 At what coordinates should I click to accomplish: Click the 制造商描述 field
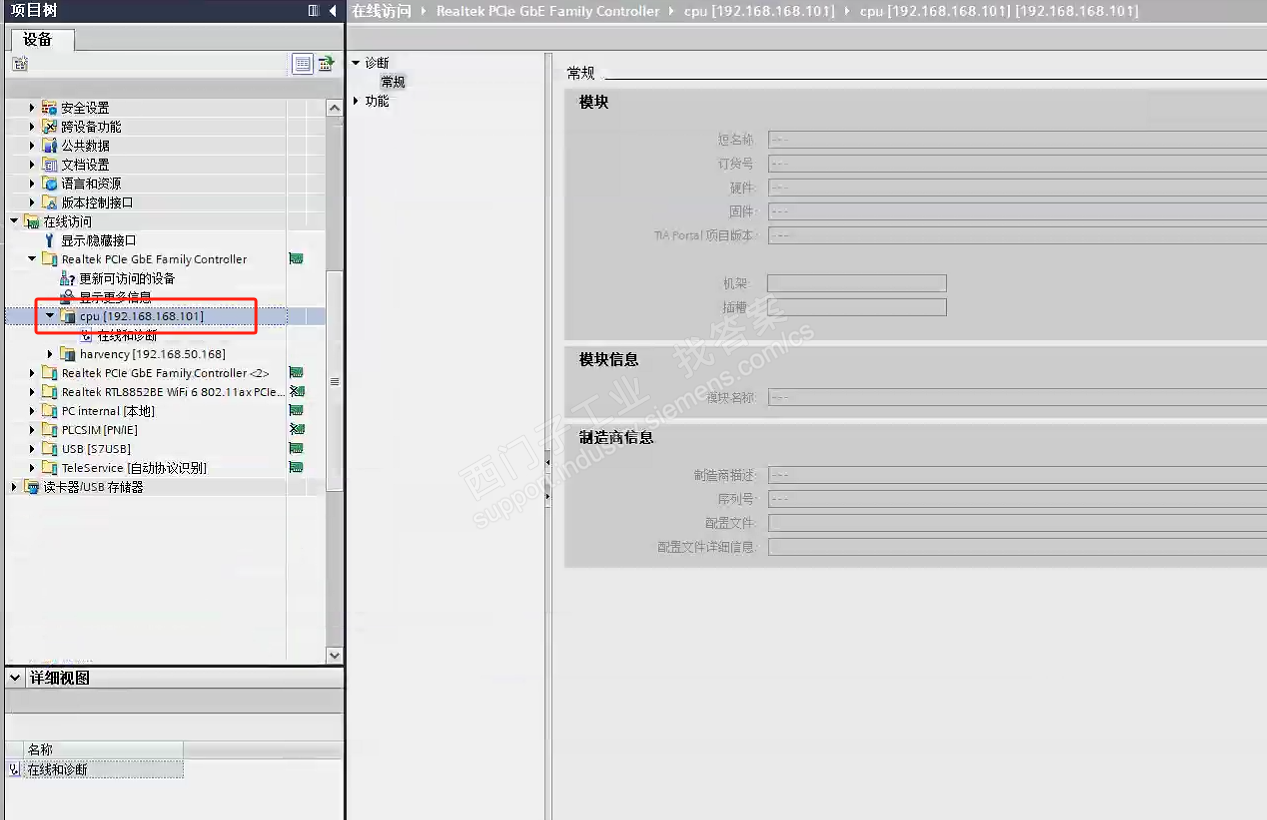1017,475
